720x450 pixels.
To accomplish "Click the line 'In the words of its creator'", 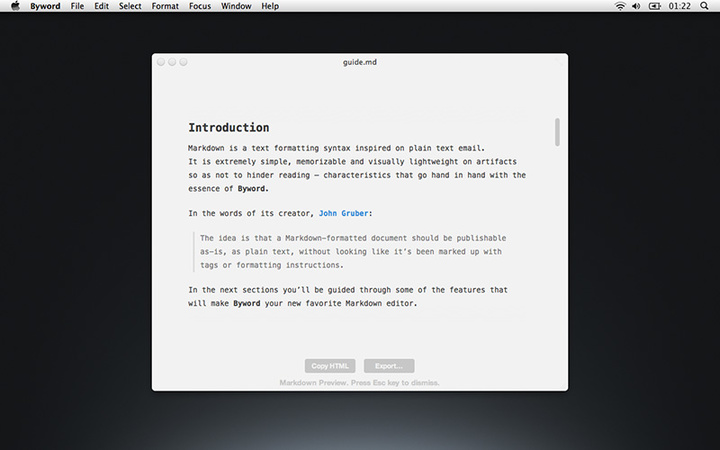I will (280, 213).
